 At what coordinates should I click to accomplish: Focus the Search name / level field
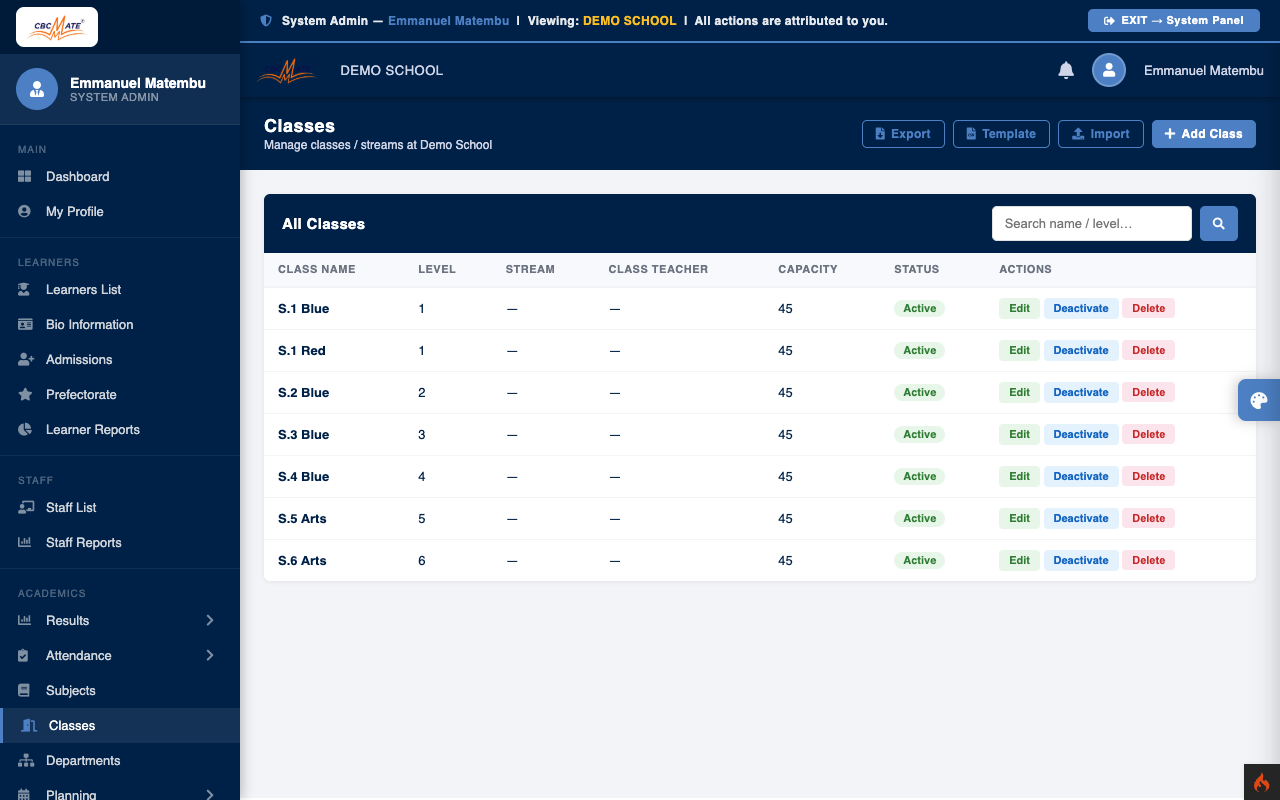pos(1092,224)
